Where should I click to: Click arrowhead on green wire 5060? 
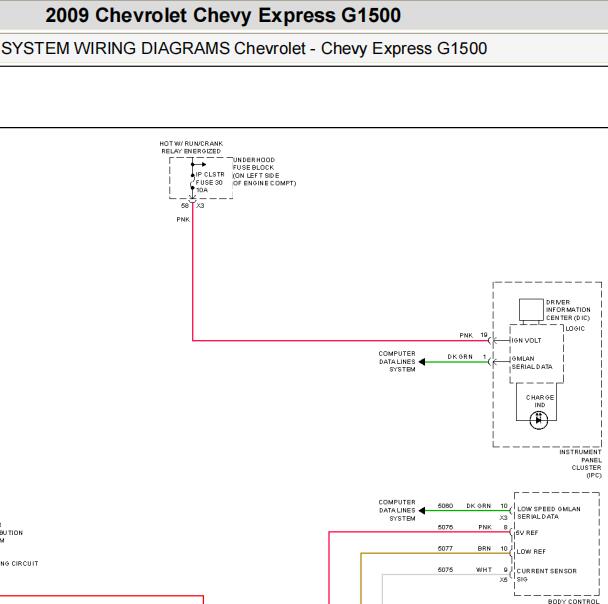click(422, 511)
